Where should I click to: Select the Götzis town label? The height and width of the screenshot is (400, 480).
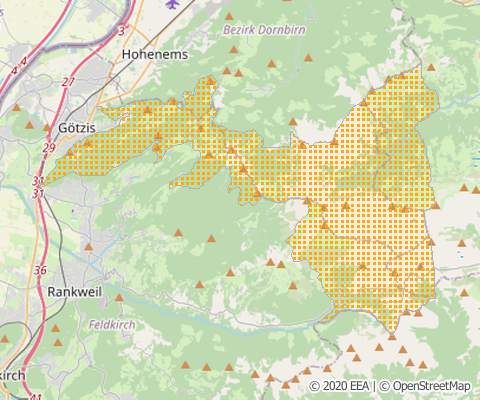point(77,128)
